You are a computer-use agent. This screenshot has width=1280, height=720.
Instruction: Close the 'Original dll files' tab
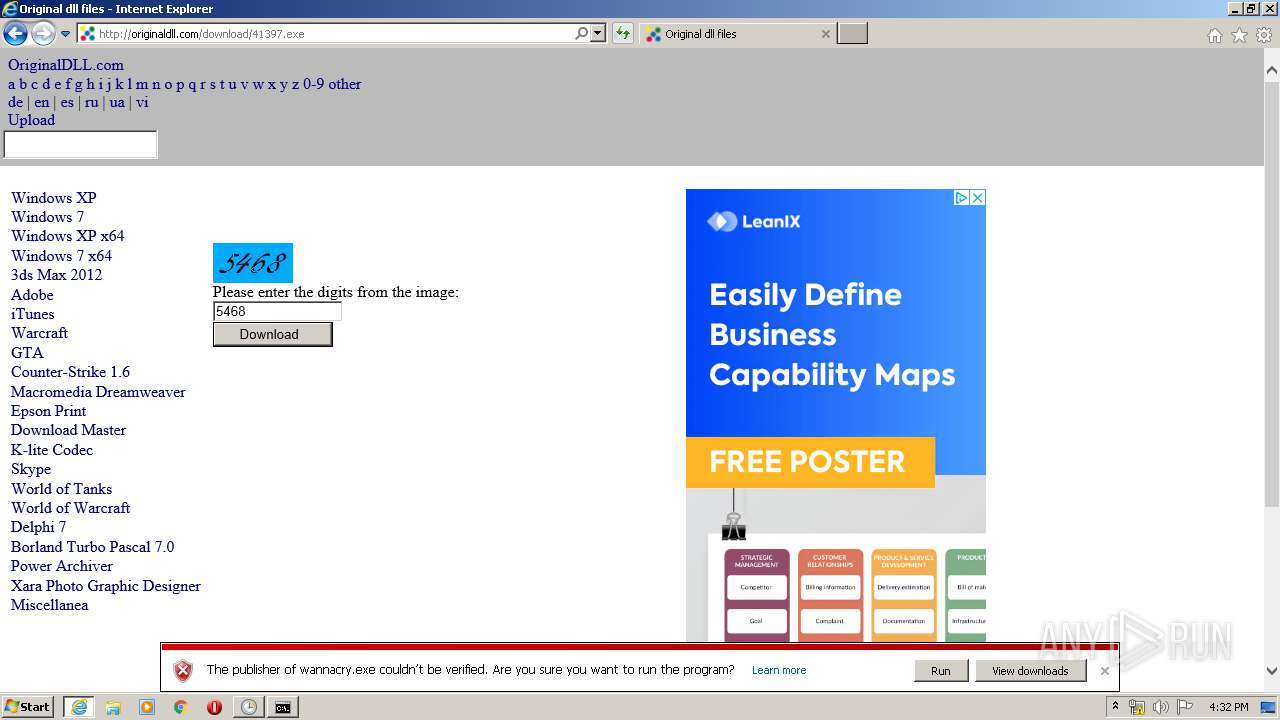[x=825, y=34]
